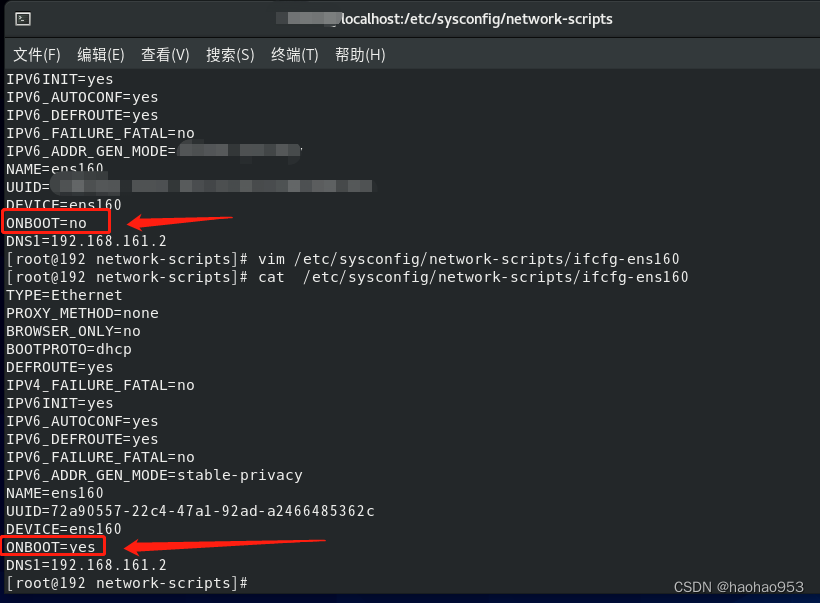Click the BOOTPROTO=dhcp line

[x=69, y=349]
